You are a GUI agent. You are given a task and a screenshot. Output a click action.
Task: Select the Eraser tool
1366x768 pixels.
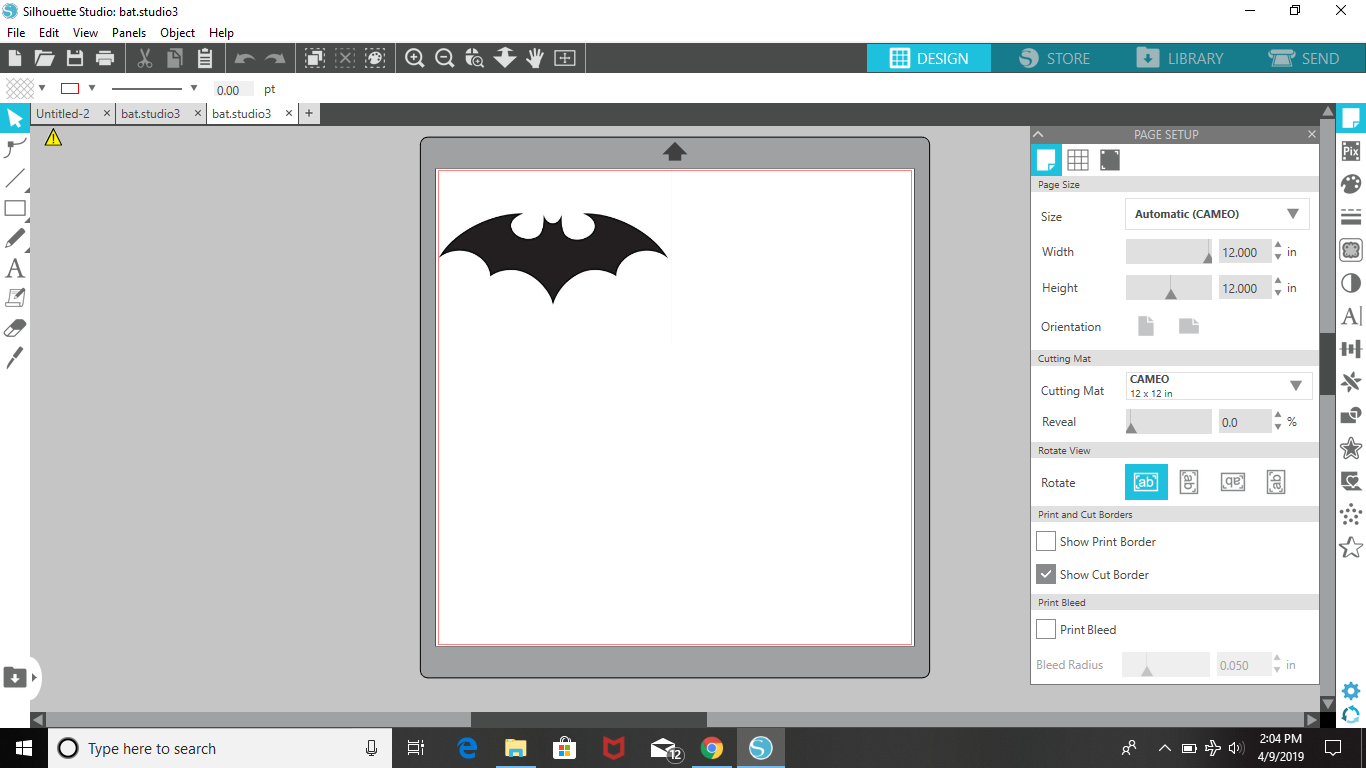click(x=15, y=328)
